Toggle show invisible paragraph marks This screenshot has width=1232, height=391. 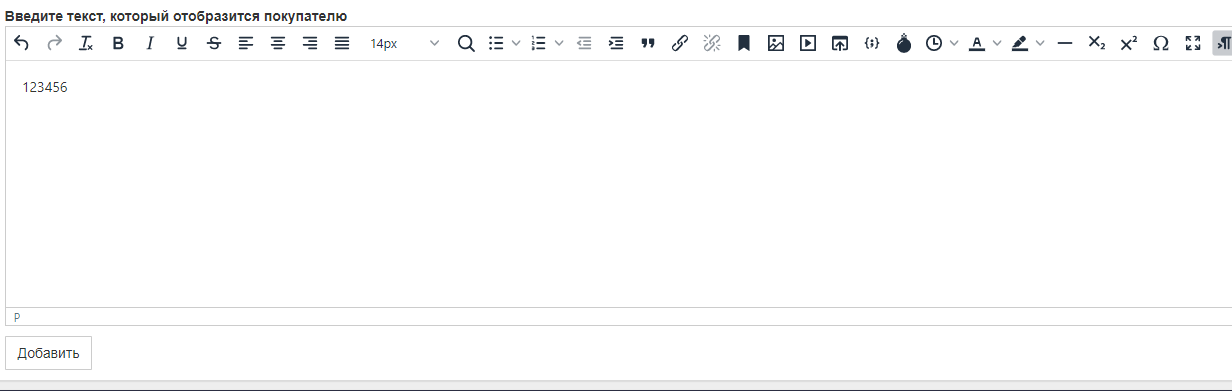pyautogui.click(x=1222, y=43)
